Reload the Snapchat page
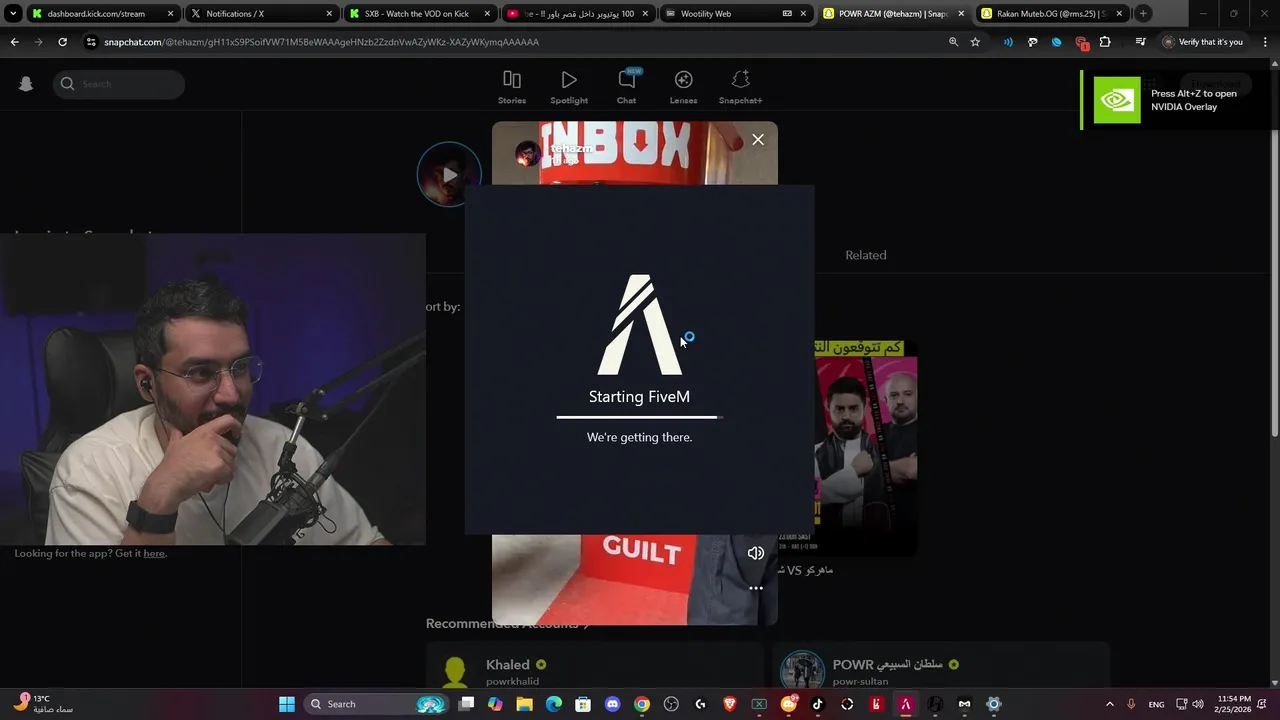 [63, 42]
